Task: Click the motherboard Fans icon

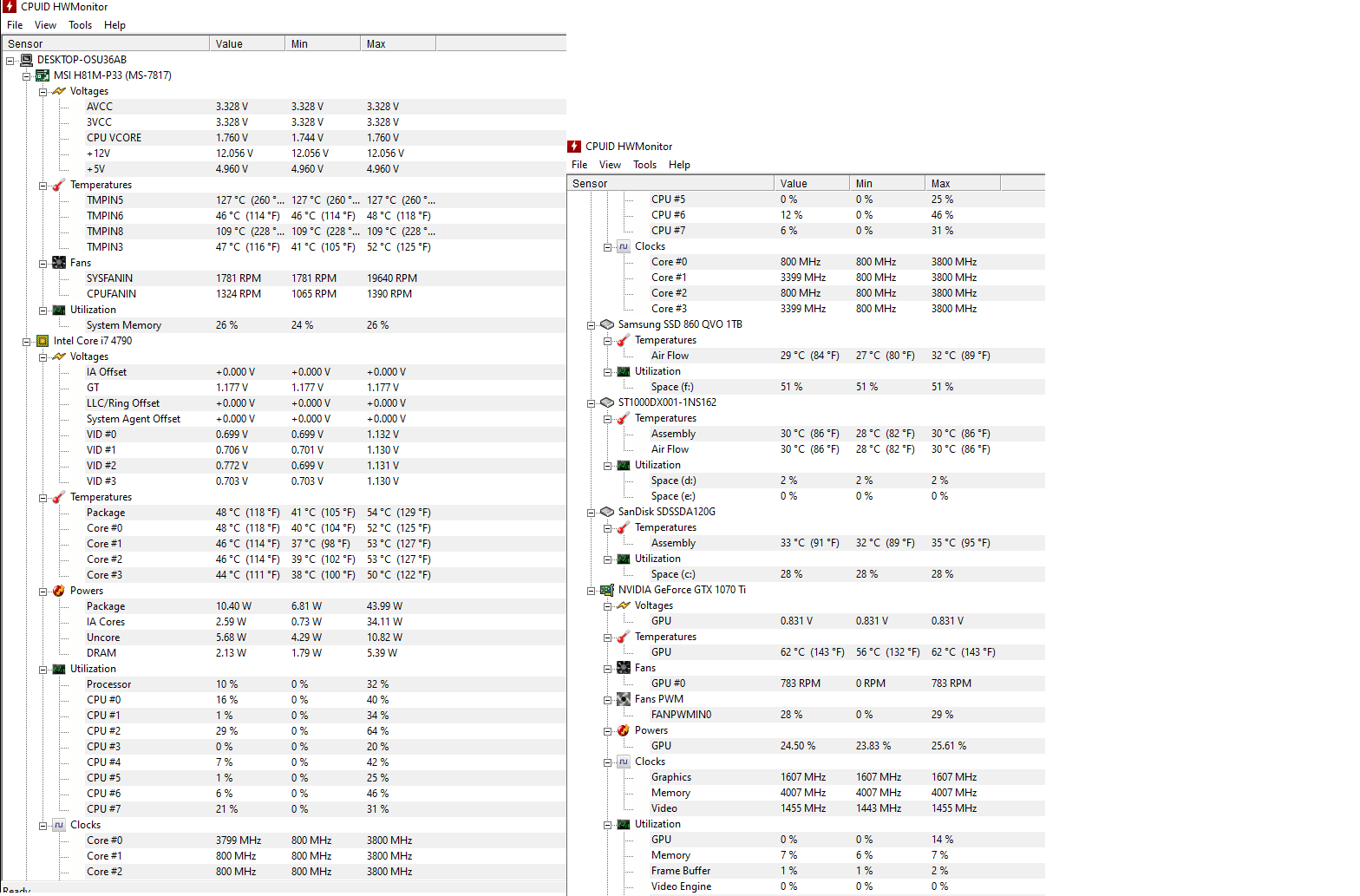Action: point(59,263)
